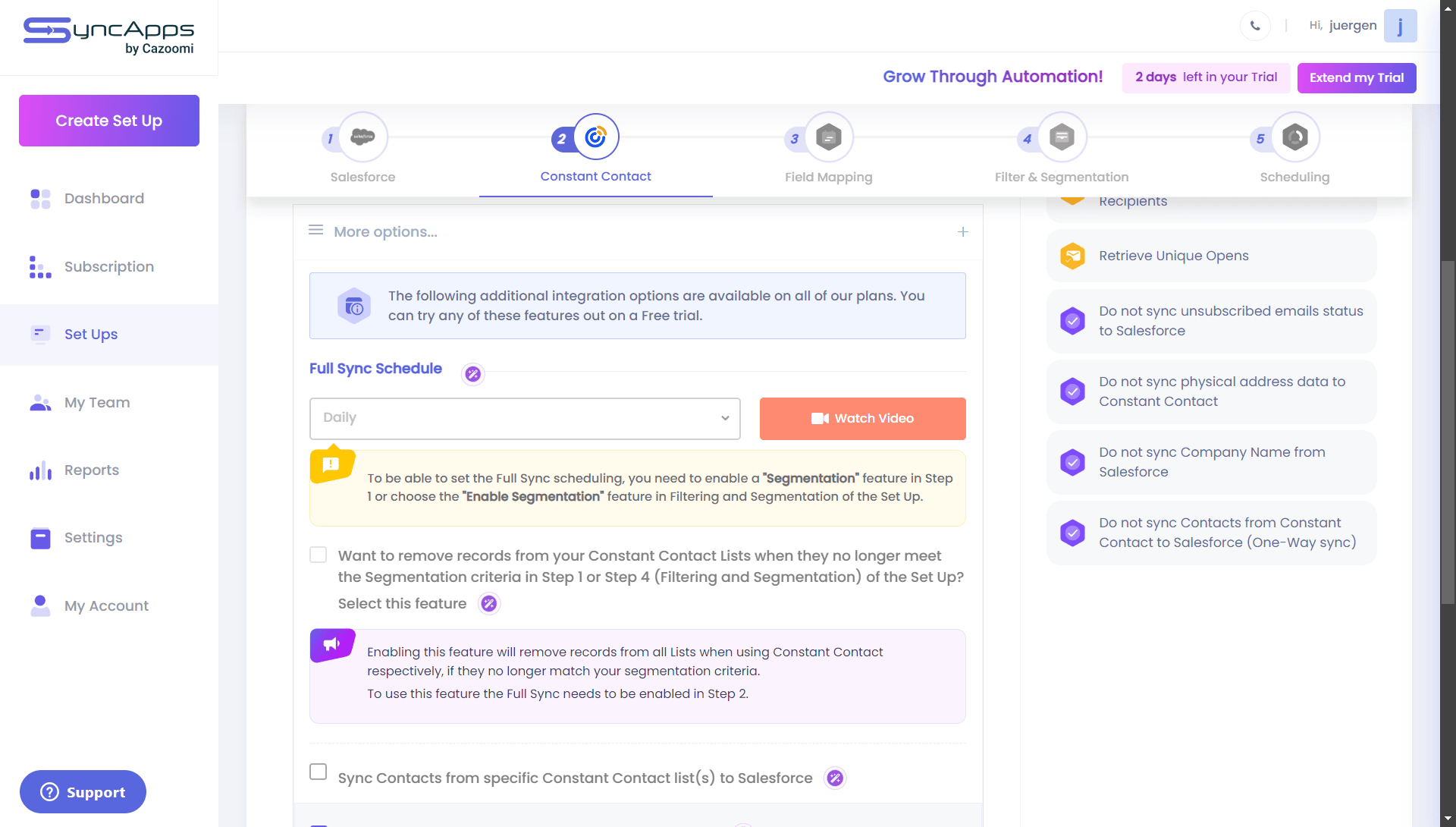The image size is (1456, 827).
Task: Click the Salesforce step 1 icon
Action: (362, 137)
